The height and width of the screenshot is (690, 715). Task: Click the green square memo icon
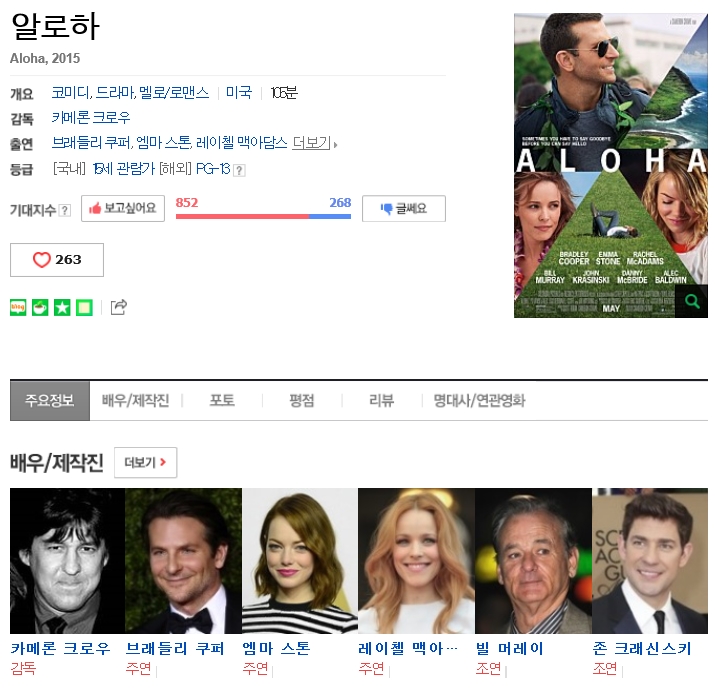(84, 307)
